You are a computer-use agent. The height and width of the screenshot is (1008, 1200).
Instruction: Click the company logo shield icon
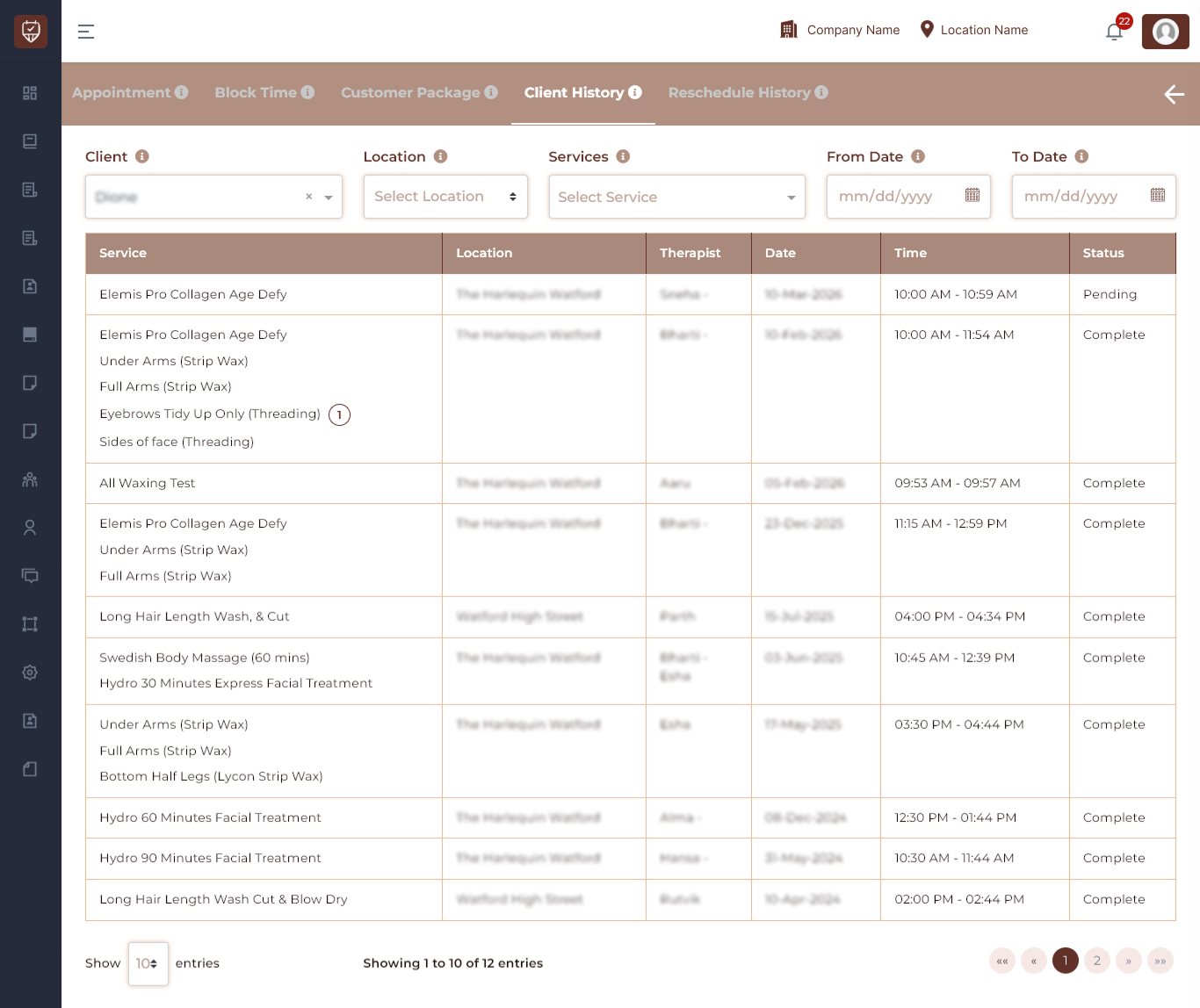point(31,31)
